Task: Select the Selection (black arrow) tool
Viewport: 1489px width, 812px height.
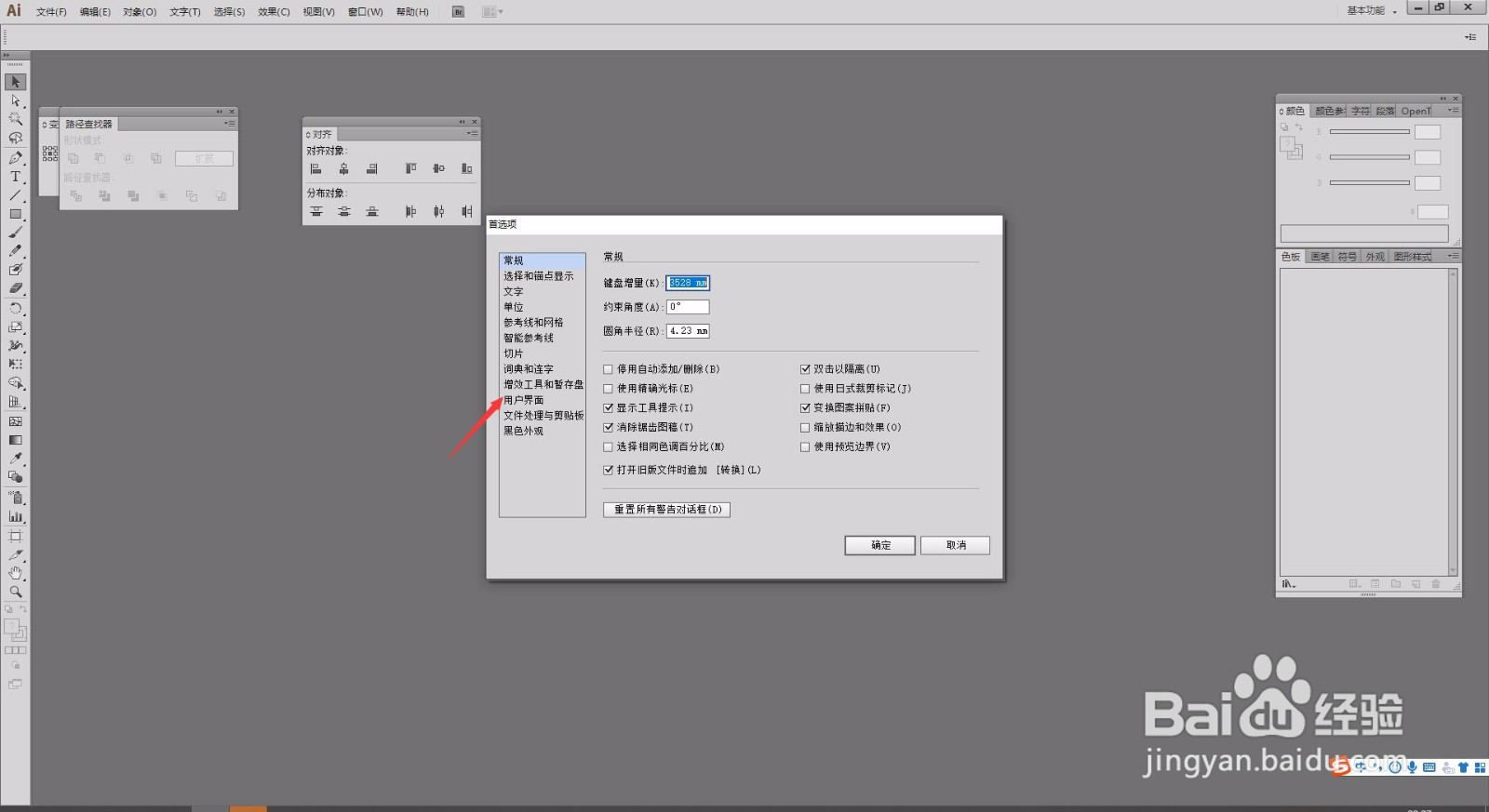Action: click(15, 82)
